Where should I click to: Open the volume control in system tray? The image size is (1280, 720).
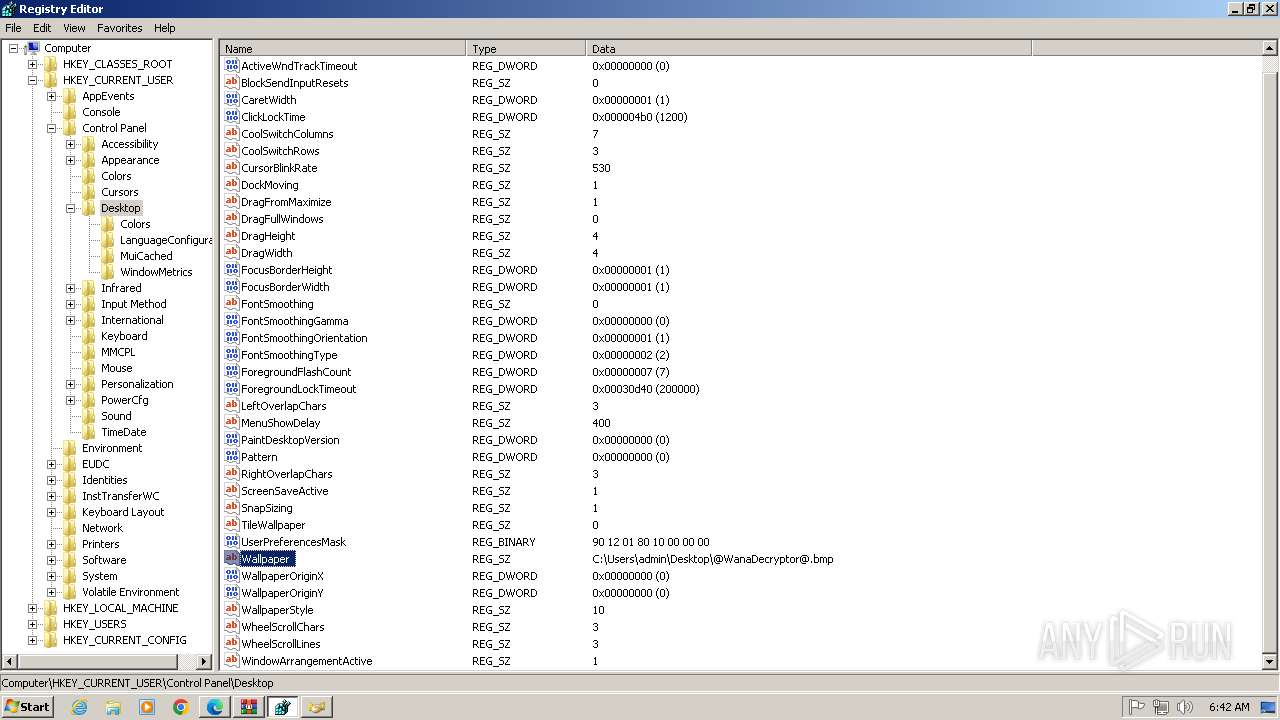pyautogui.click(x=1185, y=707)
